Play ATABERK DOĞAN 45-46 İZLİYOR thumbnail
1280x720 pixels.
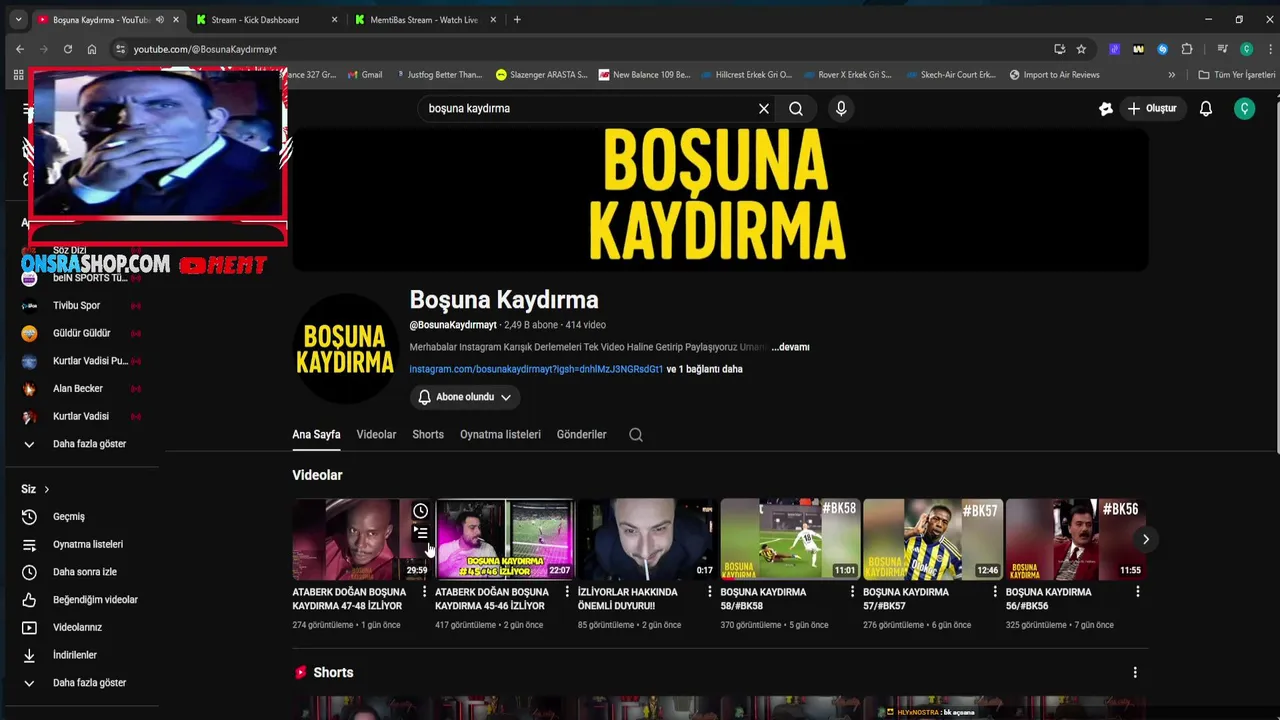[x=505, y=539]
